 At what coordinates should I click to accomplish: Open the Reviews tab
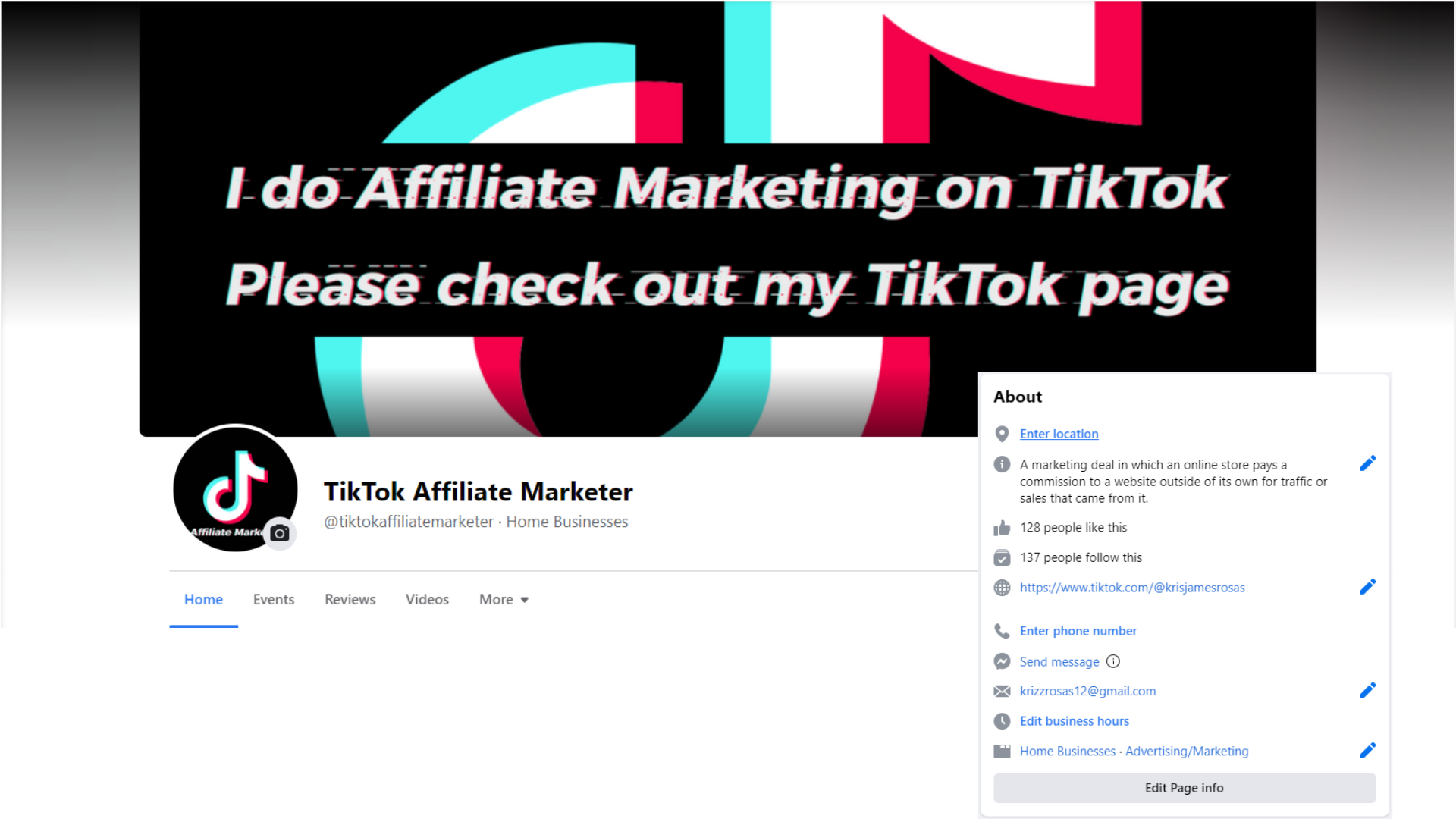350,599
